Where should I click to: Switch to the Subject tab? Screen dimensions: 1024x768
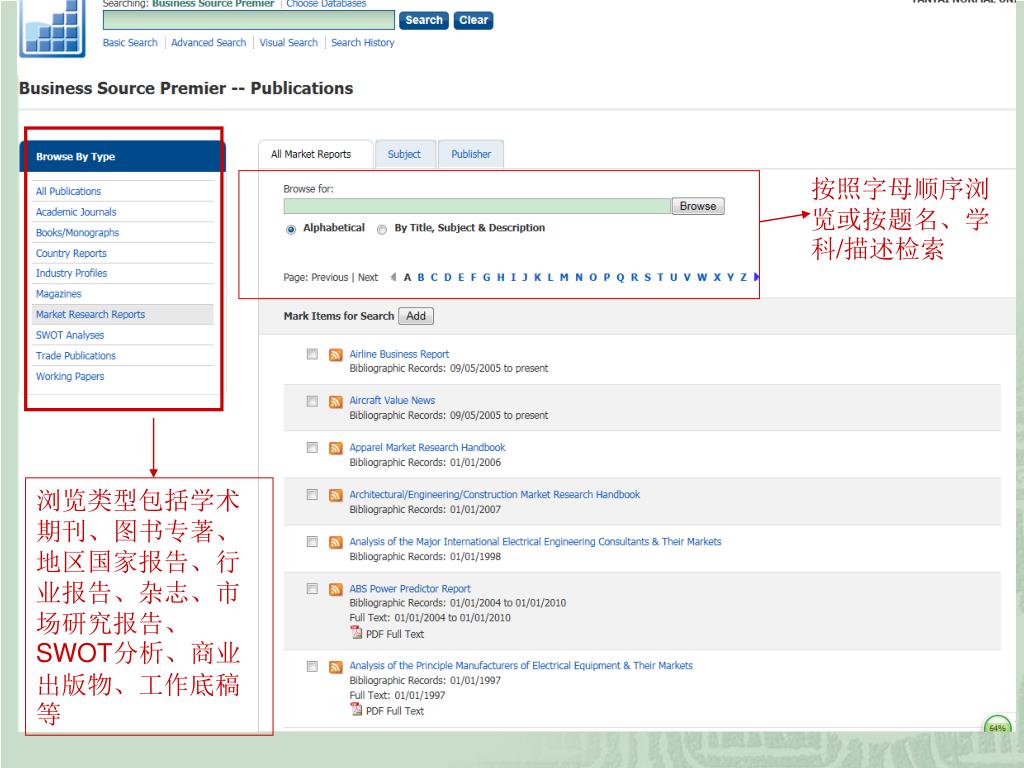click(x=404, y=155)
